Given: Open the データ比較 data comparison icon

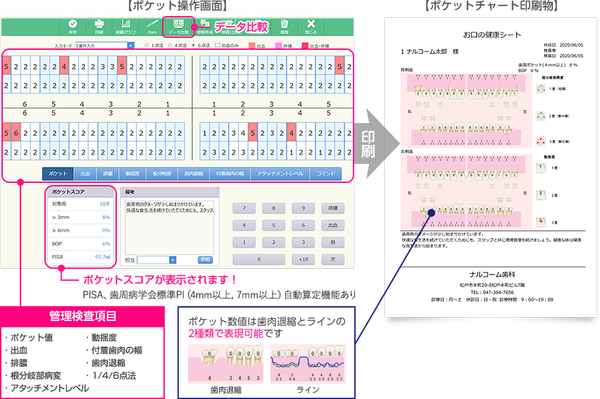Looking at the screenshot, I should point(178,24).
